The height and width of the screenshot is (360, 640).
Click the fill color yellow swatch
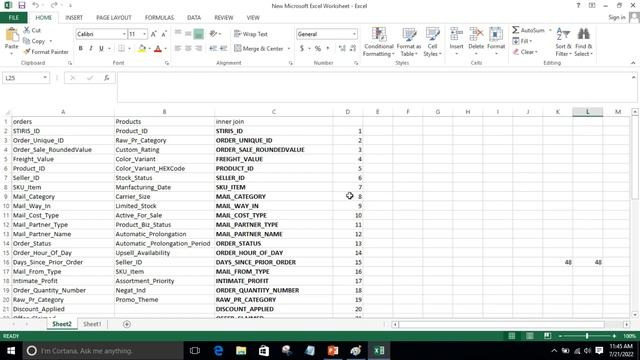click(142, 49)
